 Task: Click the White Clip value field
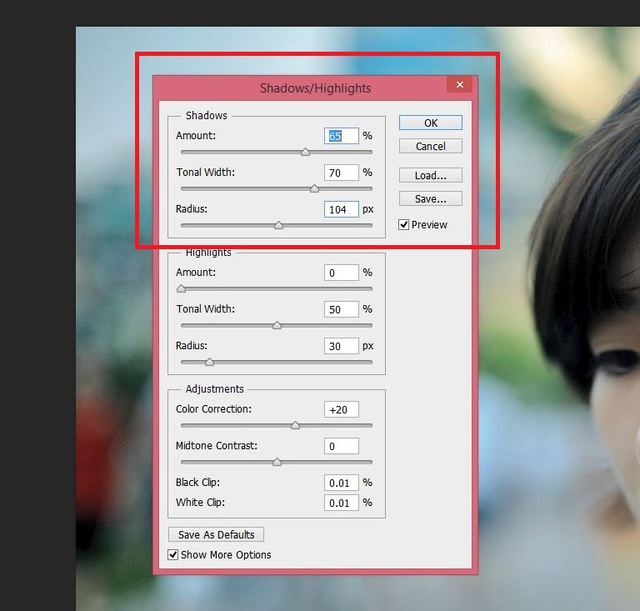tap(341, 503)
